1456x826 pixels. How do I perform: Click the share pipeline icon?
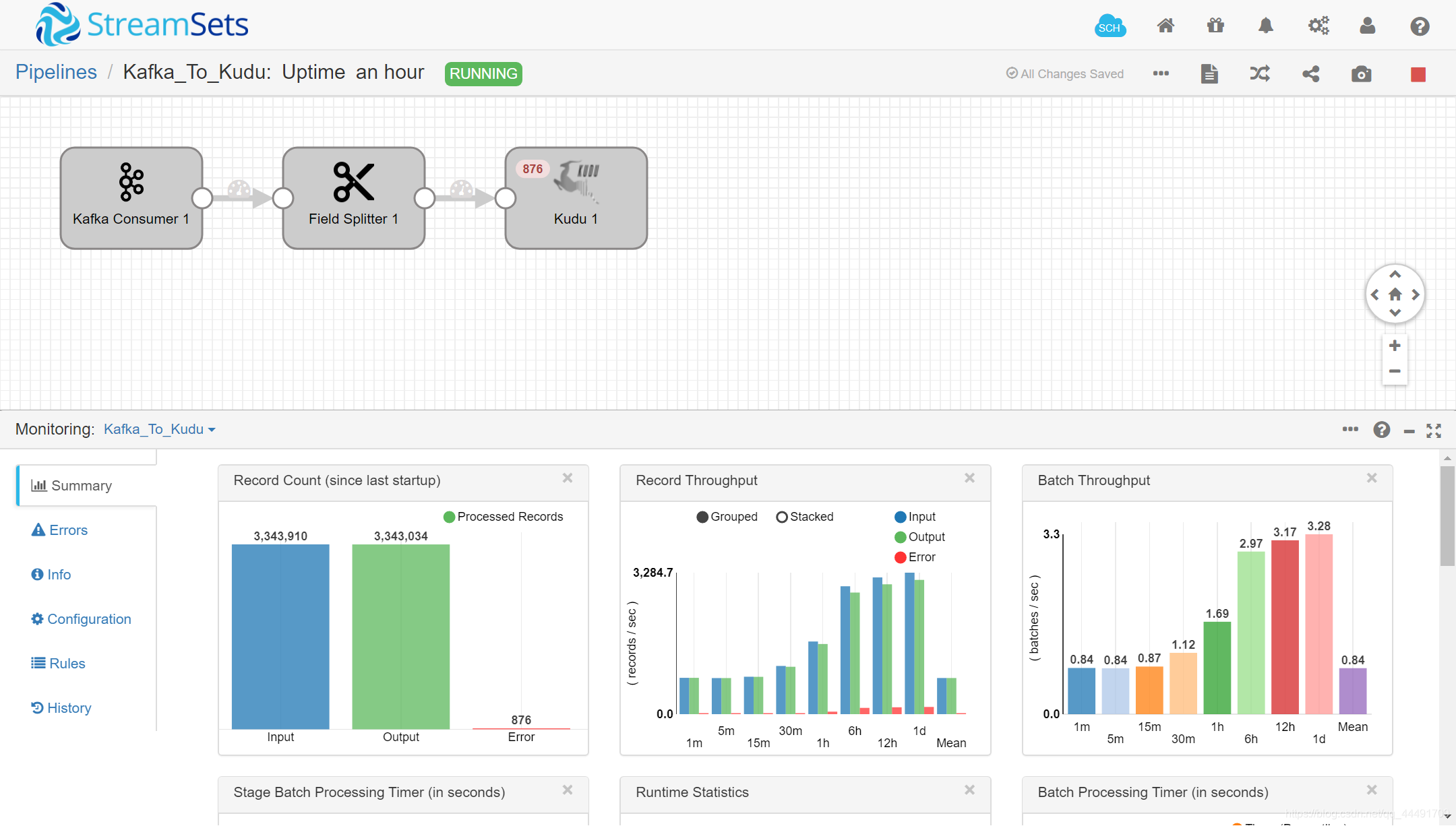(x=1310, y=73)
